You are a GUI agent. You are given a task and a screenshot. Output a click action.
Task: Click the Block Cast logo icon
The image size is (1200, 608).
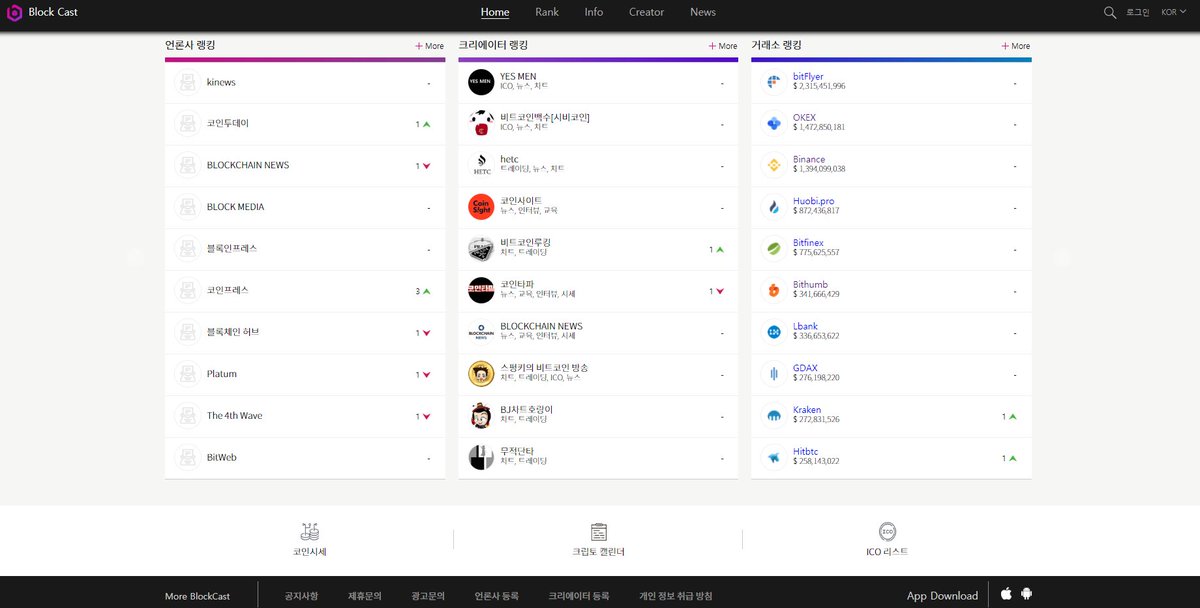click(x=14, y=13)
